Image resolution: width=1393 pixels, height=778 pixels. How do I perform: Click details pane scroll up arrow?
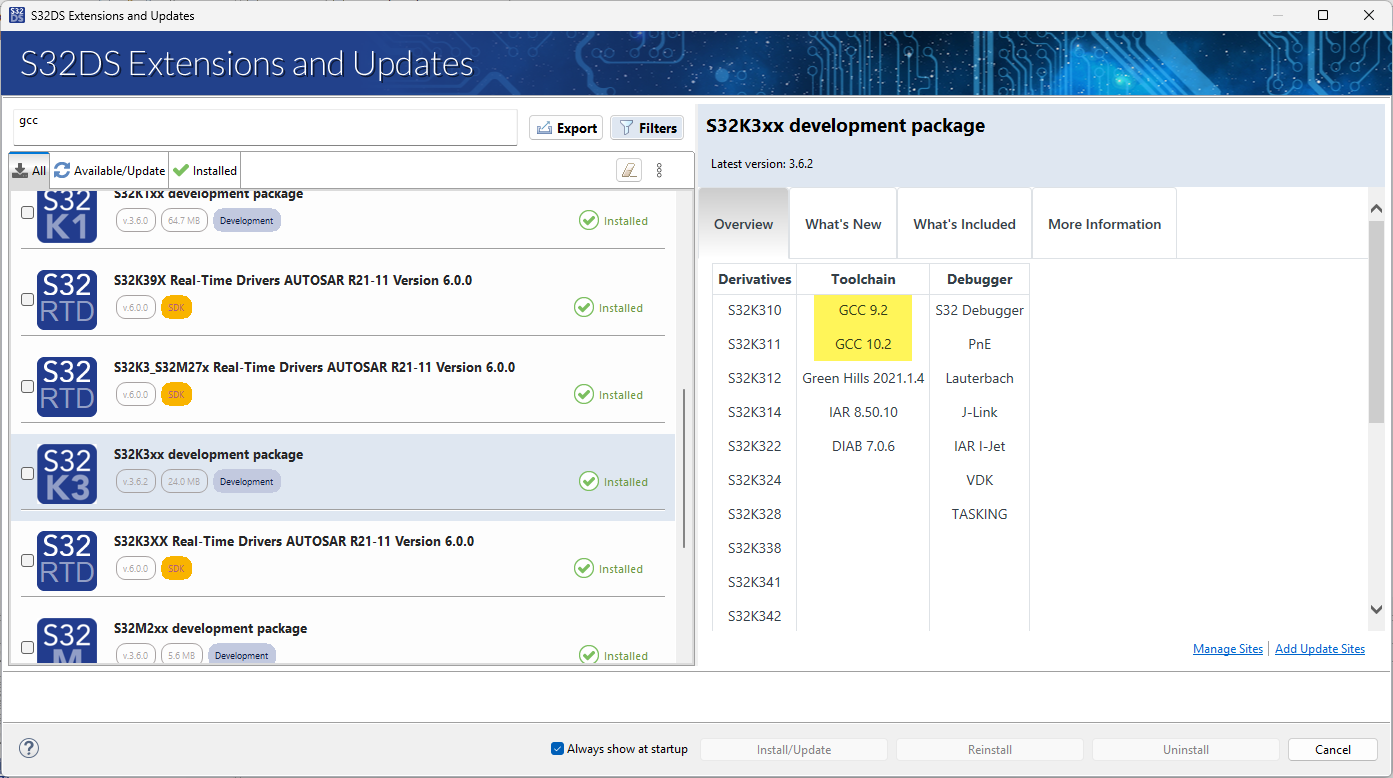[1377, 207]
